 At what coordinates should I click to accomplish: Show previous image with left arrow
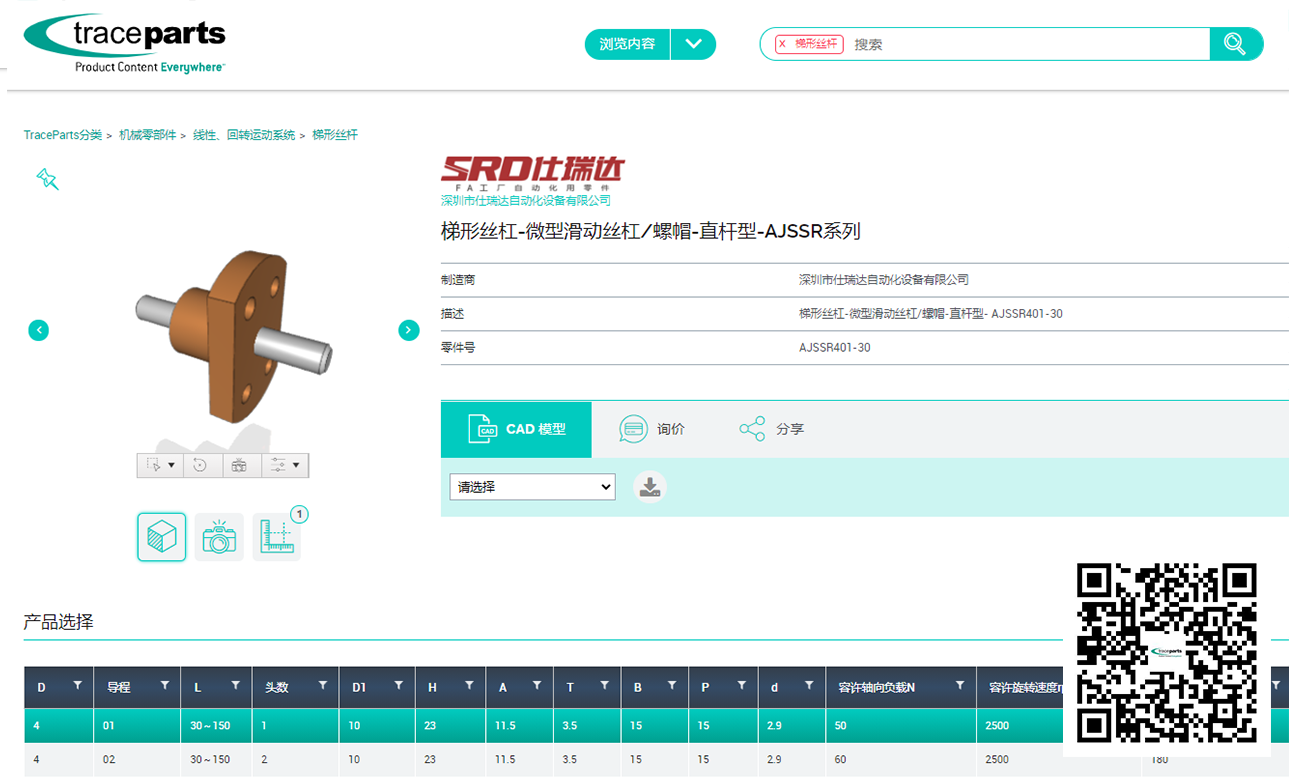(38, 330)
